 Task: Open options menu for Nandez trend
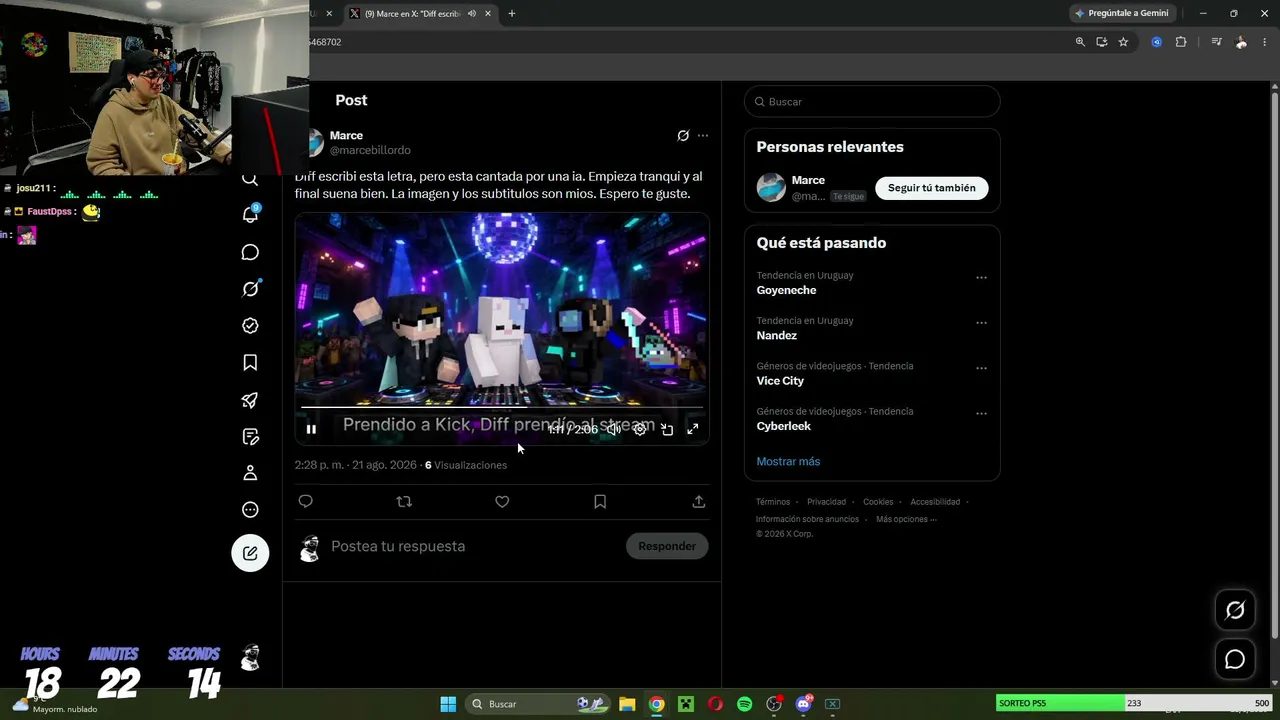click(x=981, y=323)
